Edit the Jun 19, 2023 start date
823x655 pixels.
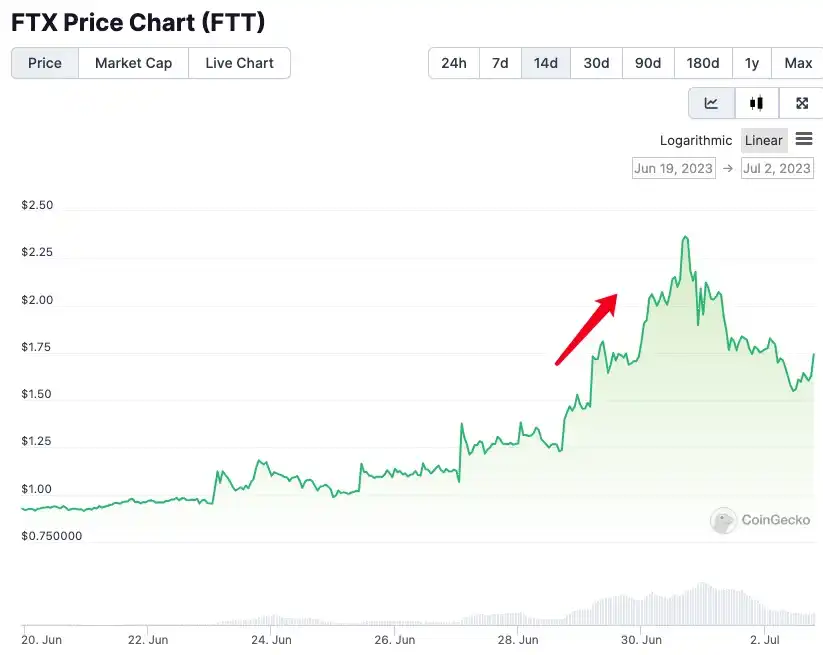click(673, 168)
